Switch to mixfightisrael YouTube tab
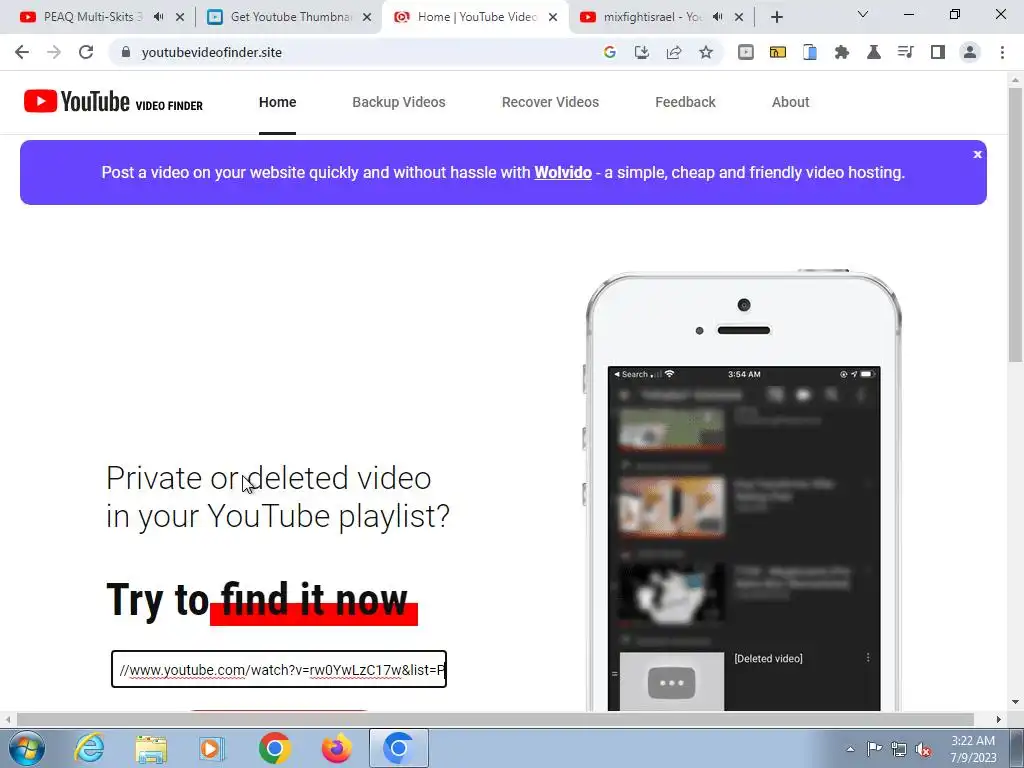The image size is (1024, 768). (653, 17)
